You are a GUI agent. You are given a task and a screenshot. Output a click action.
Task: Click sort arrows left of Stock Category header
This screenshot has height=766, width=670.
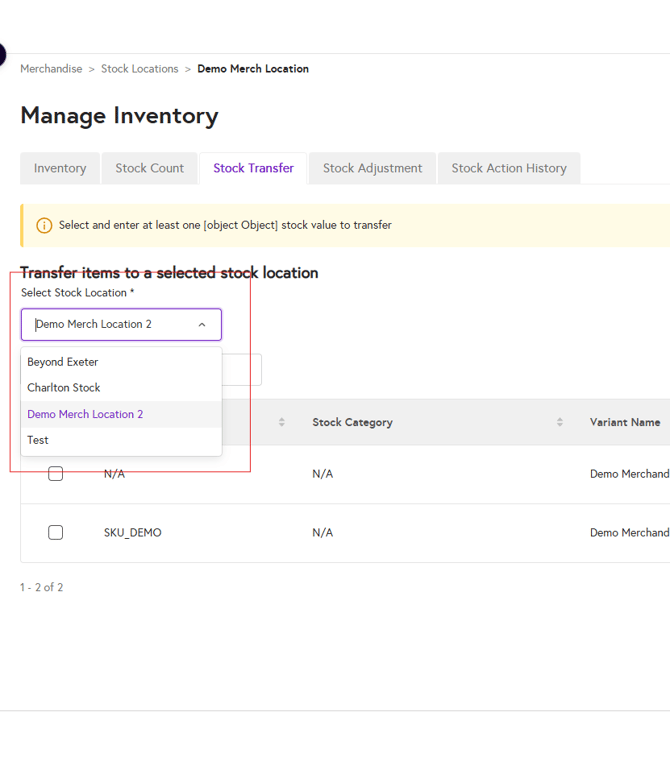click(282, 422)
